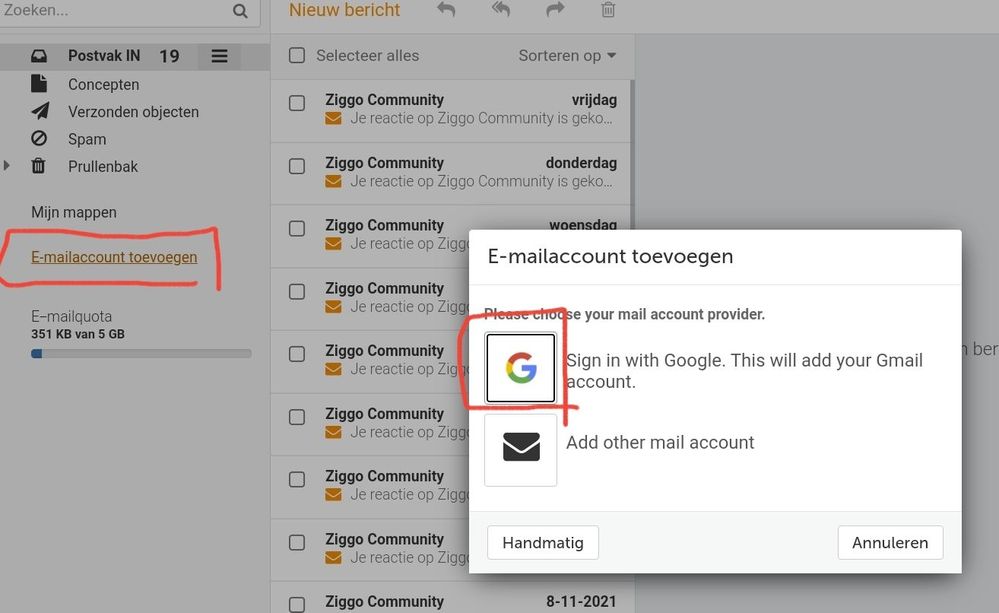Open the Postvak IN hamburger menu
The width and height of the screenshot is (999, 613).
tap(219, 56)
